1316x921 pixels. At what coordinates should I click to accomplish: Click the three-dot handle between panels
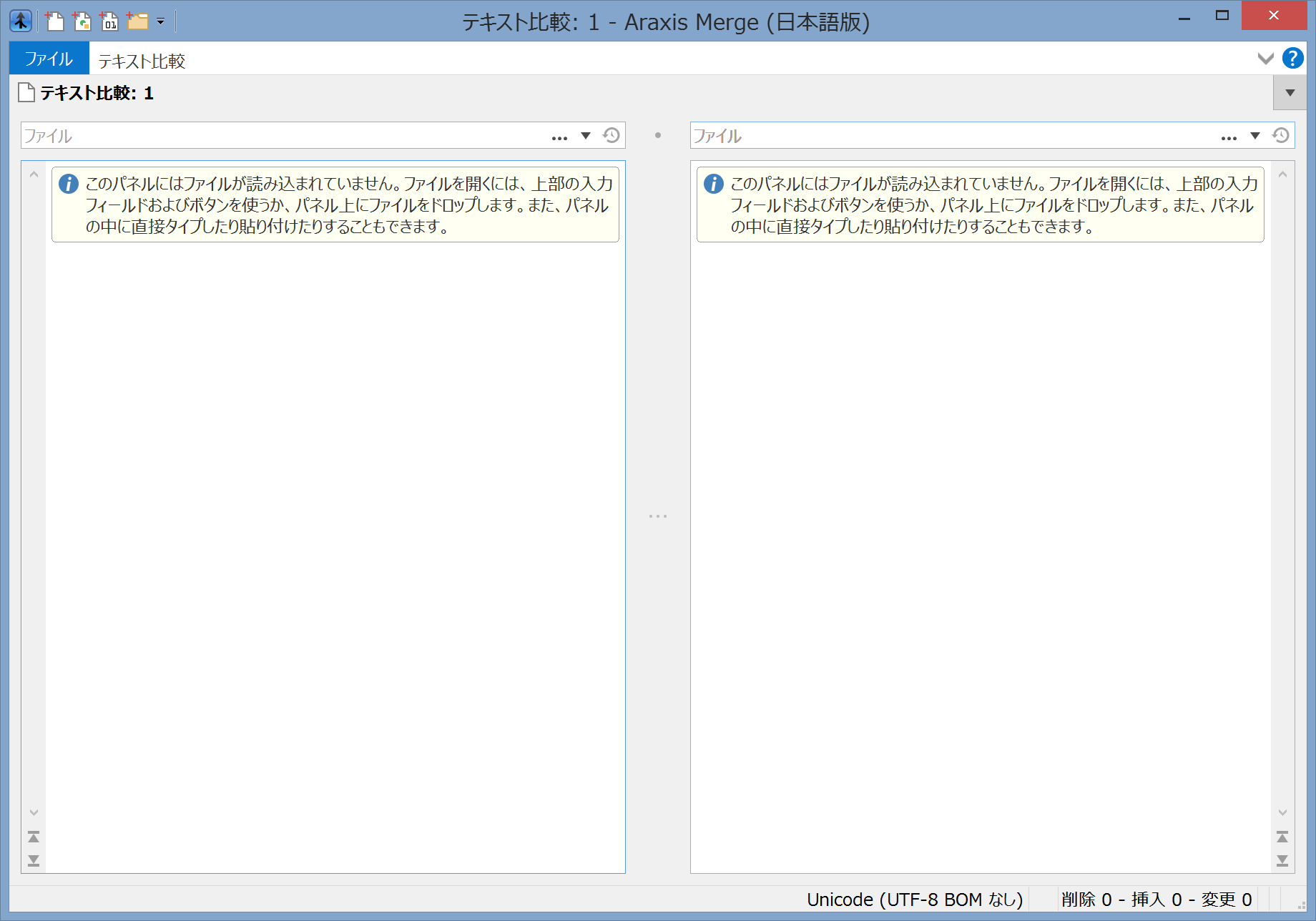pyautogui.click(x=658, y=516)
